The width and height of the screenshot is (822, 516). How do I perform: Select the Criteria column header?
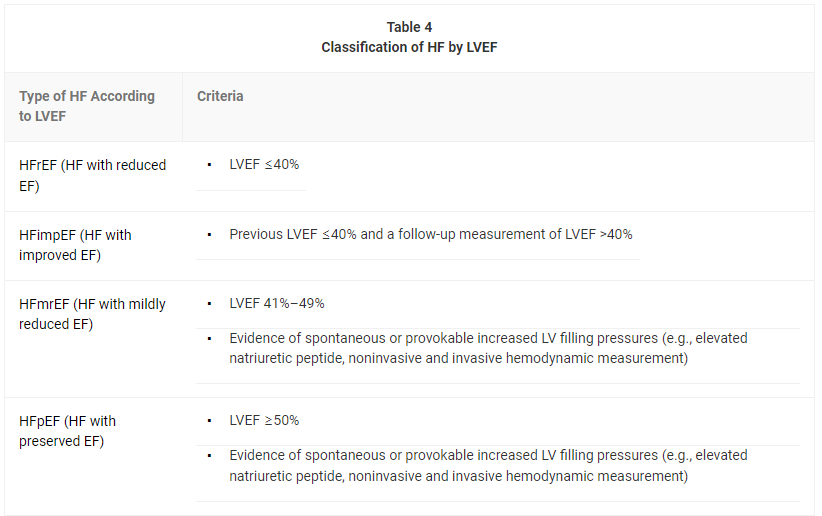pyautogui.click(x=220, y=96)
